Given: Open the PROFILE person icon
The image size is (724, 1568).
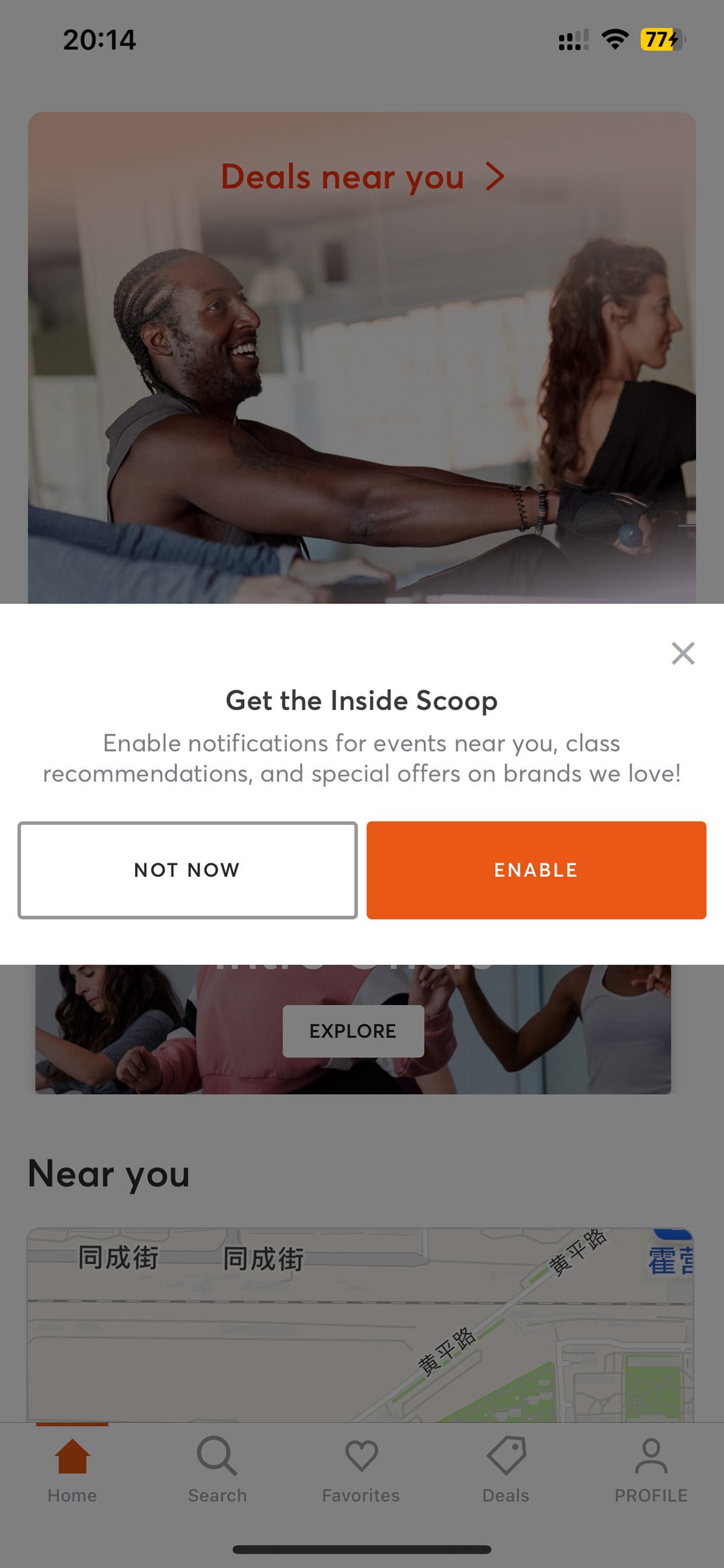Looking at the screenshot, I should coord(651,1456).
